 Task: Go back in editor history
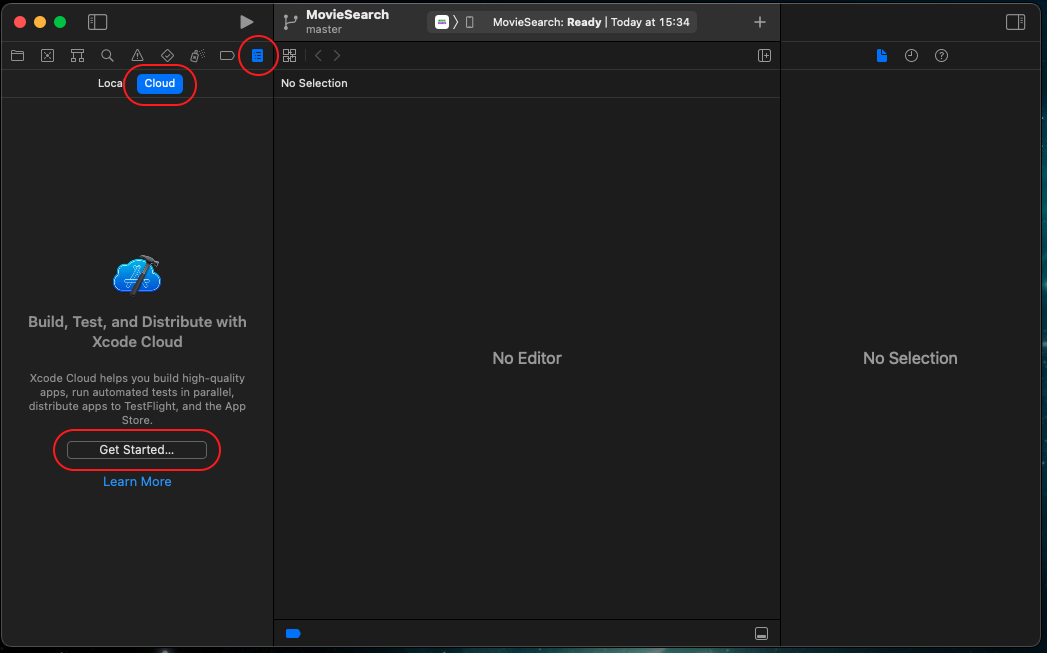319,55
